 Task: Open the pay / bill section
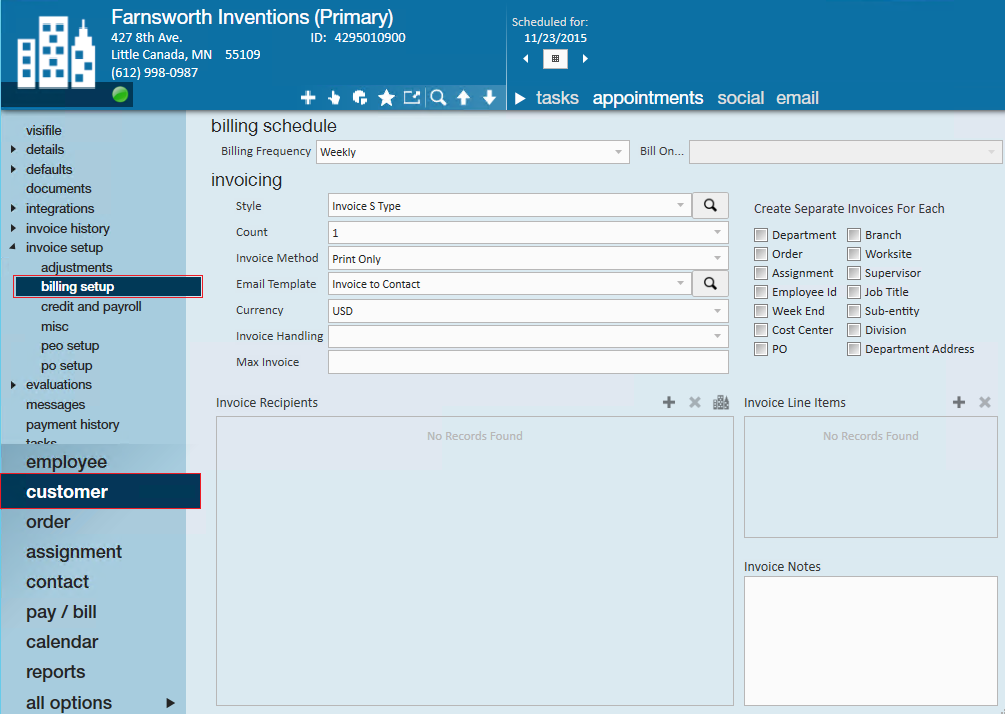click(61, 612)
